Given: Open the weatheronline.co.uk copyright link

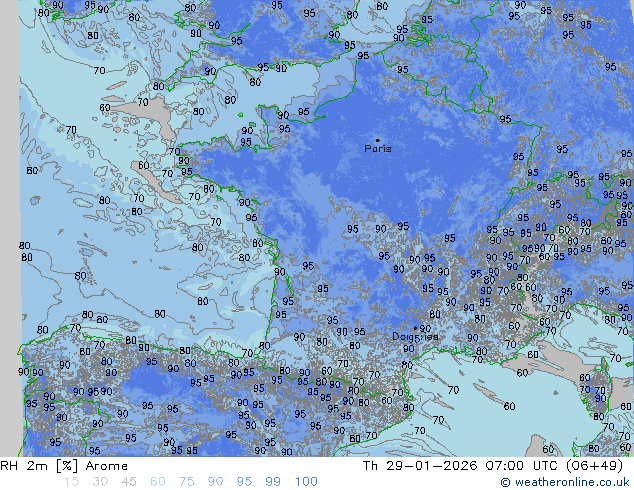Looking at the screenshot, I should click(564, 482).
